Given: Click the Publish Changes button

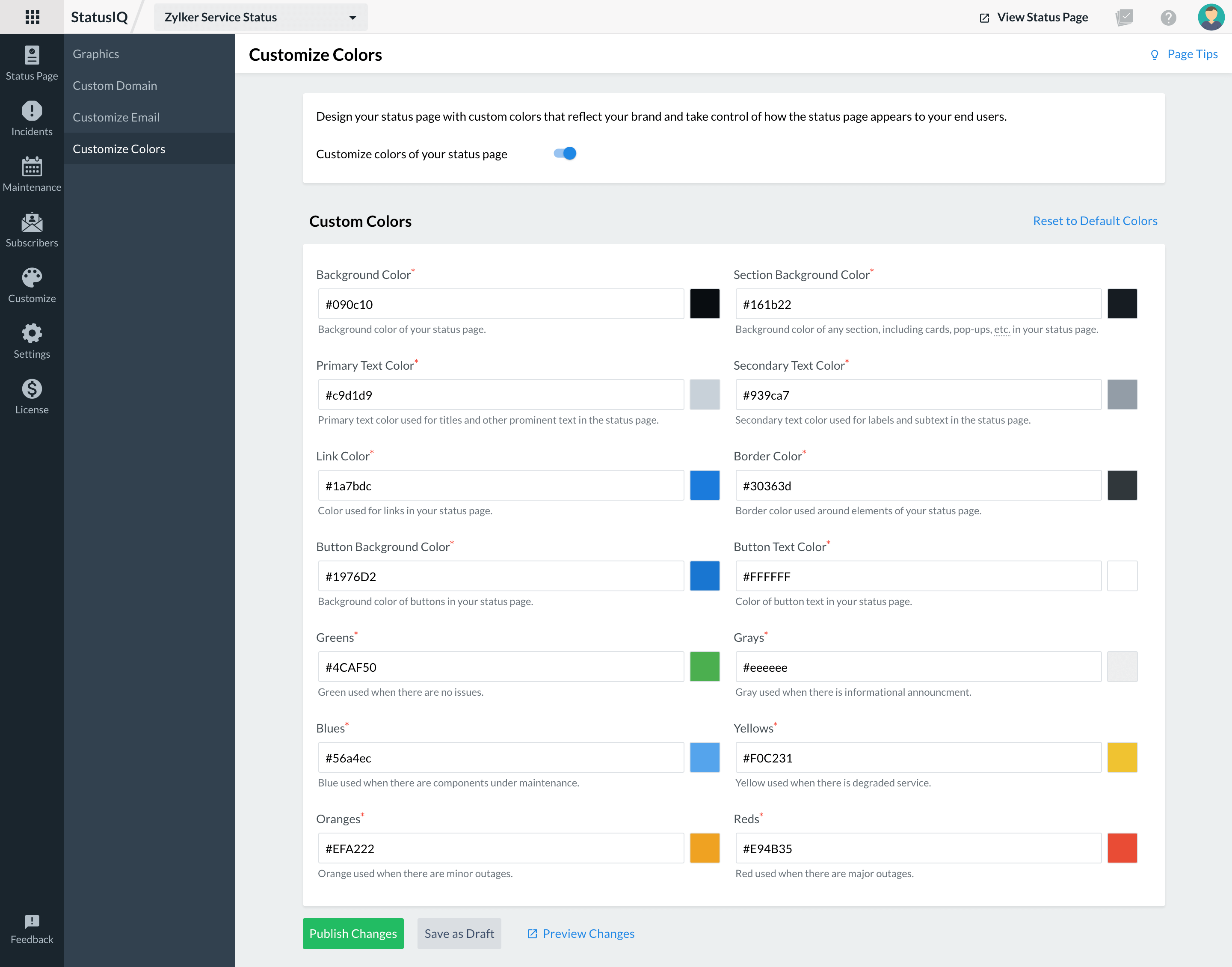Looking at the screenshot, I should [353, 933].
